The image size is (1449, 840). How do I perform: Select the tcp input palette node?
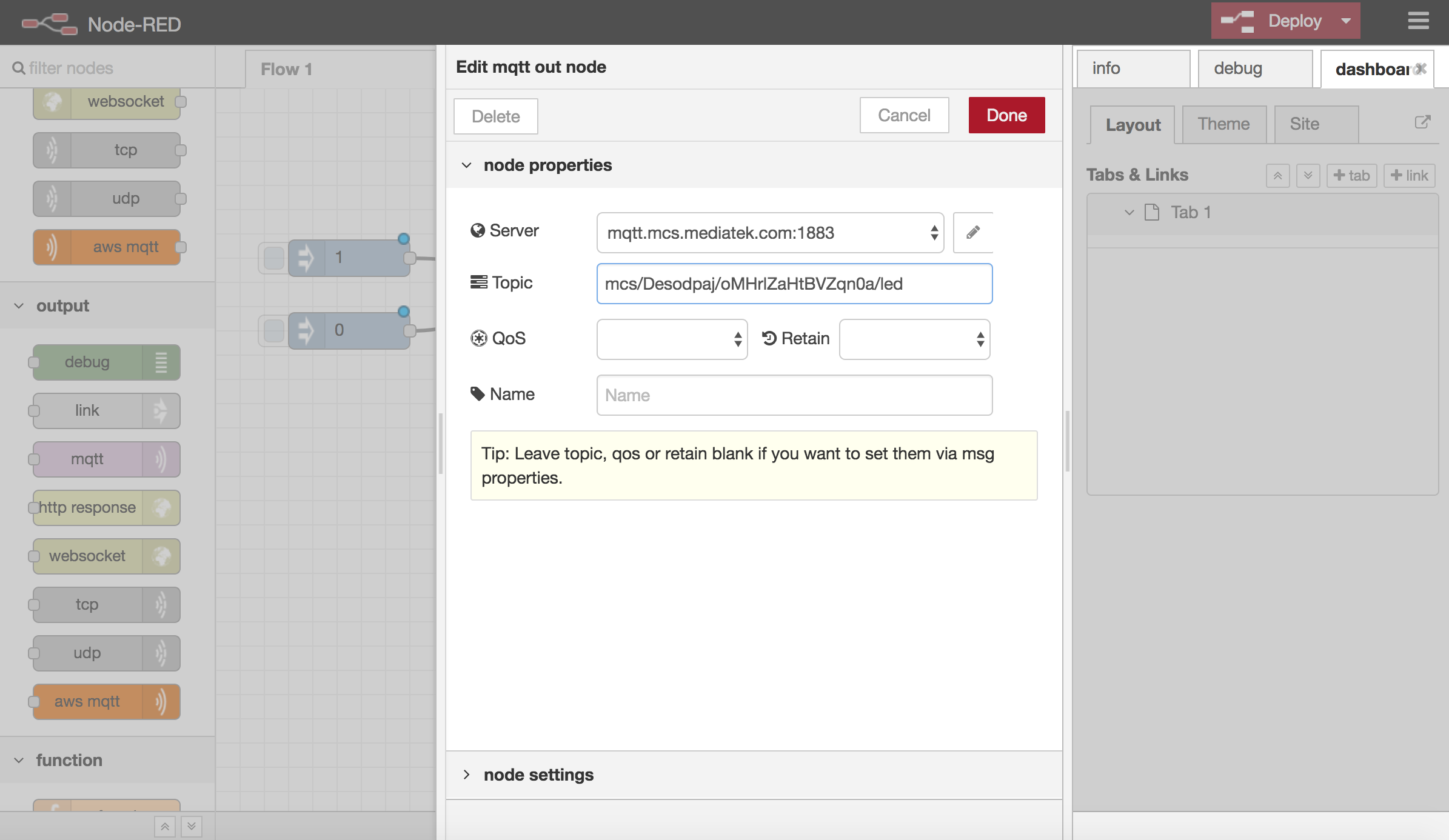coord(107,150)
